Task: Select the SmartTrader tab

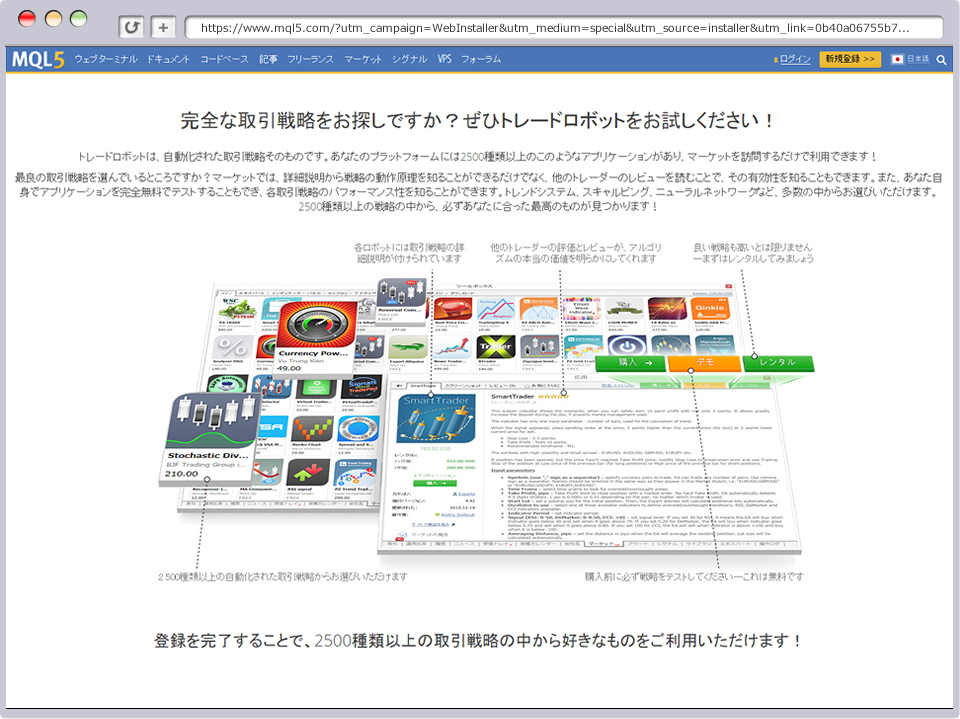Action: coord(424,385)
